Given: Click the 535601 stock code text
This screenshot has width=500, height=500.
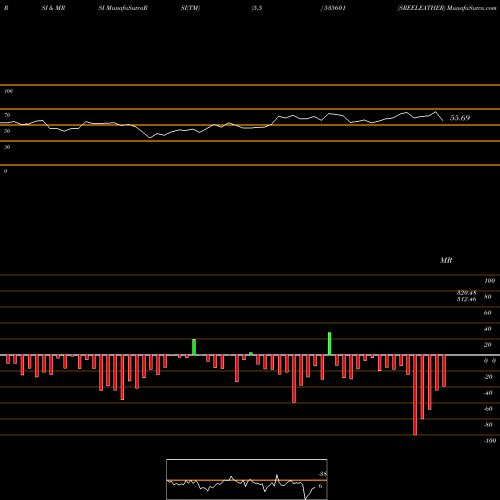Looking at the screenshot, I should [334, 8].
